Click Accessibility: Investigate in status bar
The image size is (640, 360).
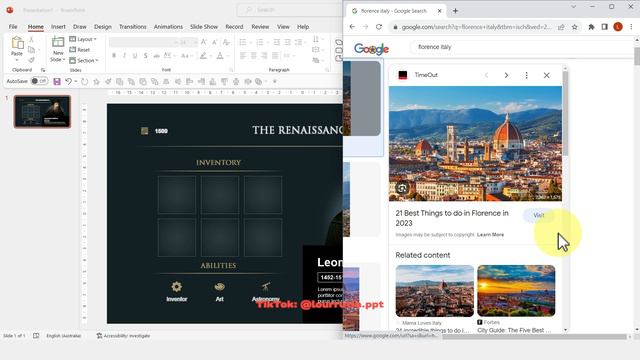tap(123, 336)
